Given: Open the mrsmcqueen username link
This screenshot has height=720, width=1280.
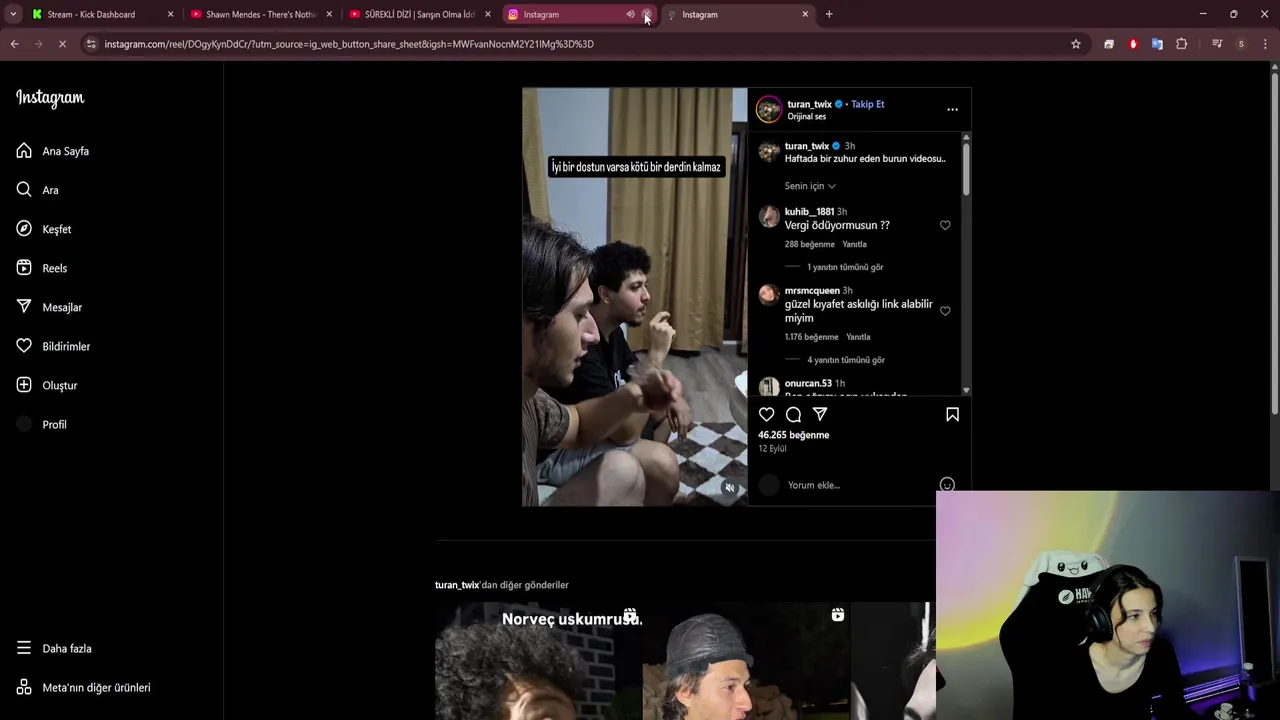Looking at the screenshot, I should 812,291.
